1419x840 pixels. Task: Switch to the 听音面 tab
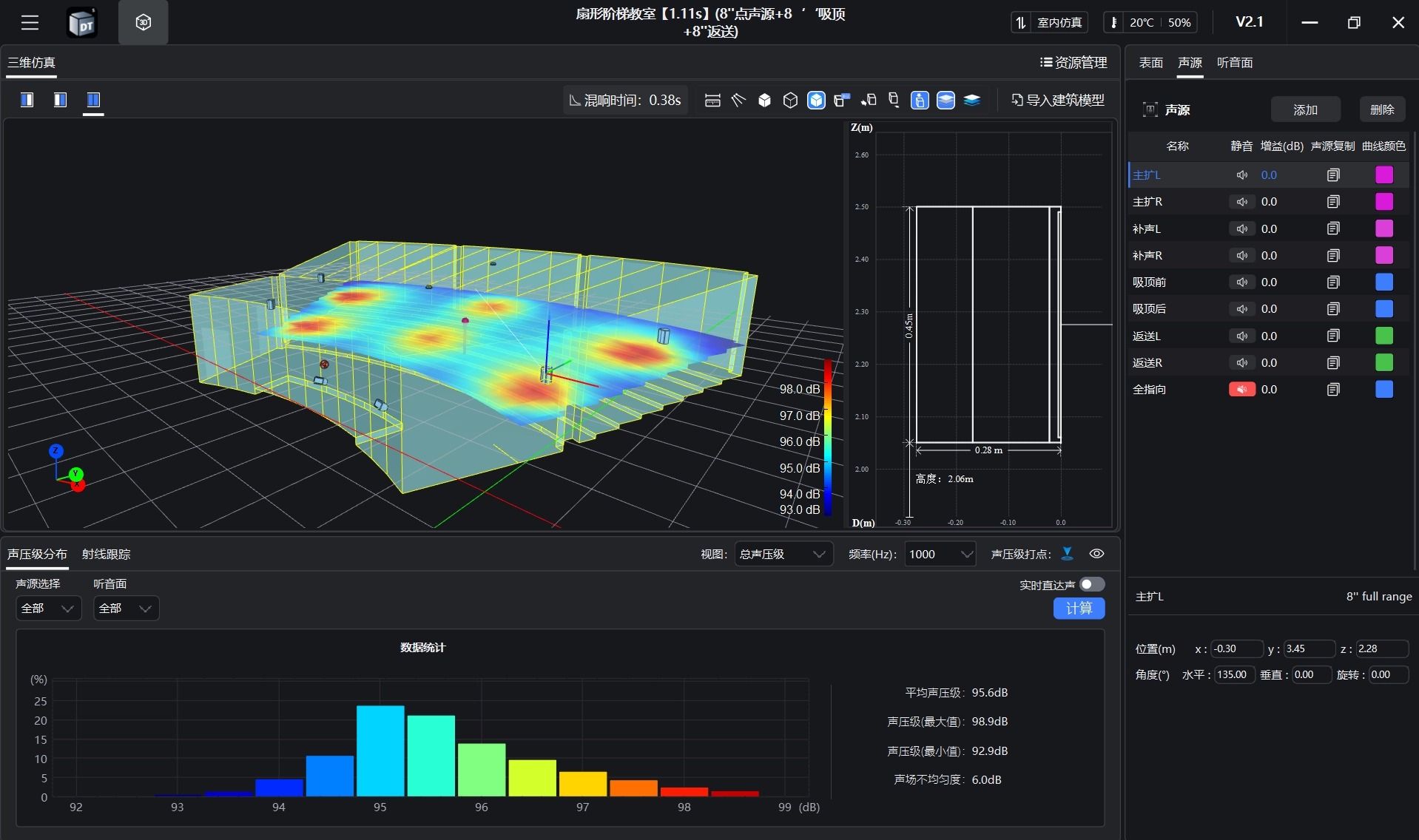point(1234,63)
